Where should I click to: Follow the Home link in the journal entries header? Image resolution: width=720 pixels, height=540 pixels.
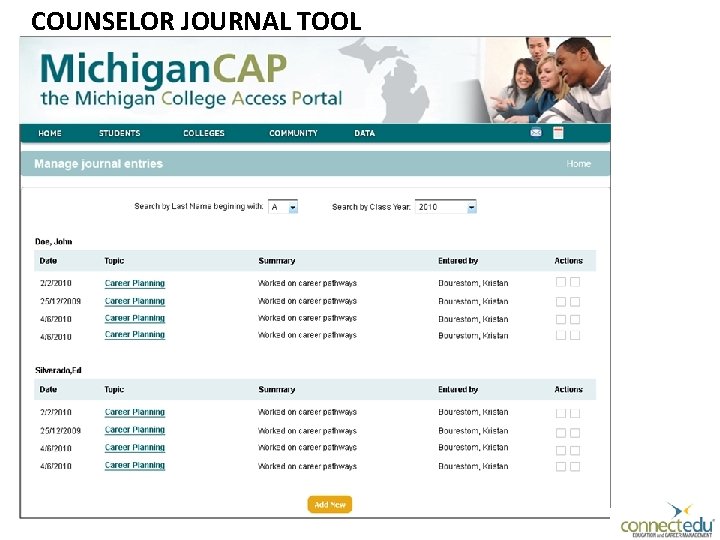pos(579,164)
